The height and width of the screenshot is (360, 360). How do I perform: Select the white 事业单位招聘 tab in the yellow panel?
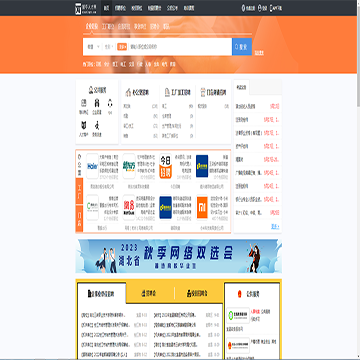coord(102,293)
